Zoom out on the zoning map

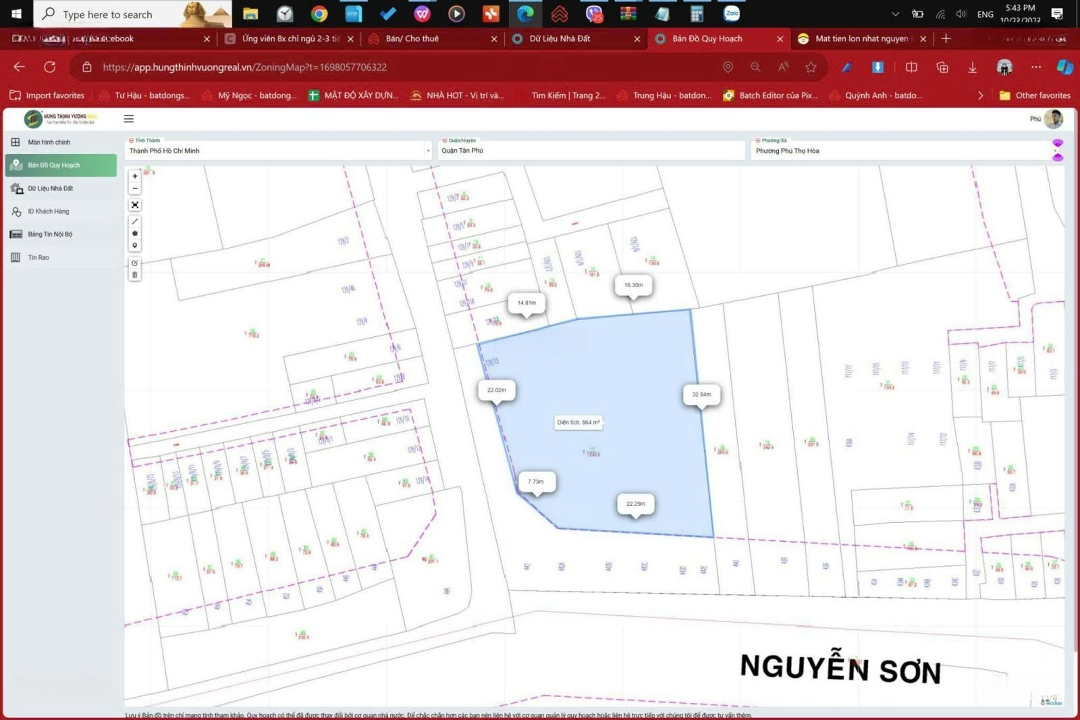(135, 188)
